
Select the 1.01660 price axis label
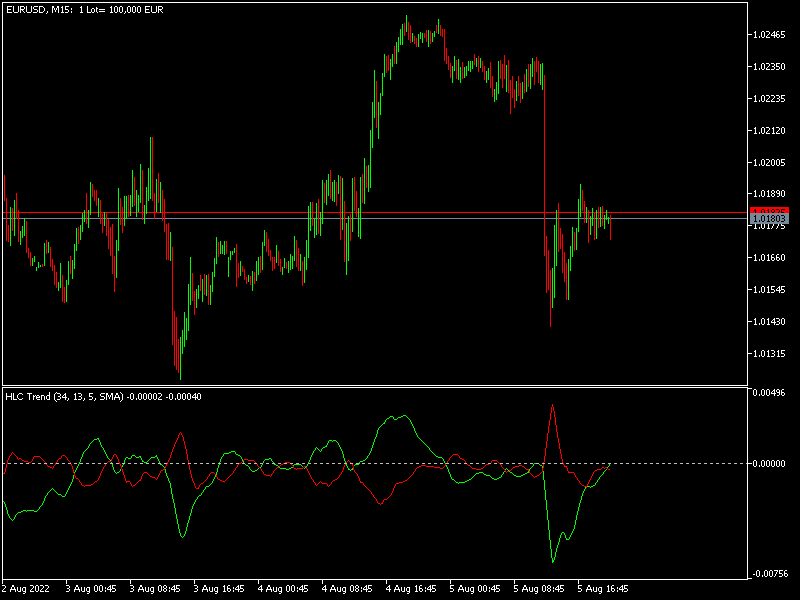click(x=769, y=258)
